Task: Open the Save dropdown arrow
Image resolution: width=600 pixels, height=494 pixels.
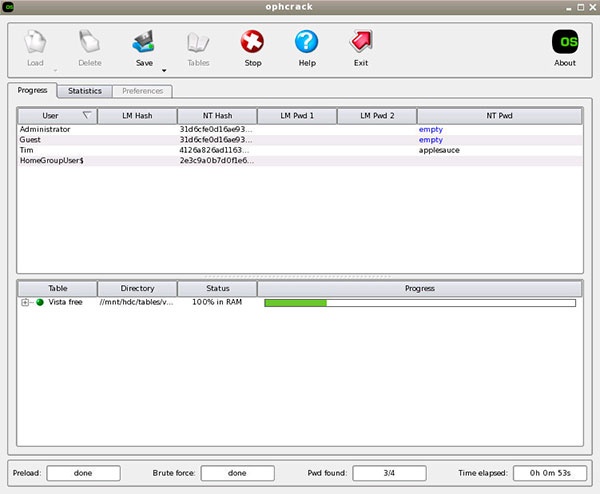Action: (x=162, y=71)
